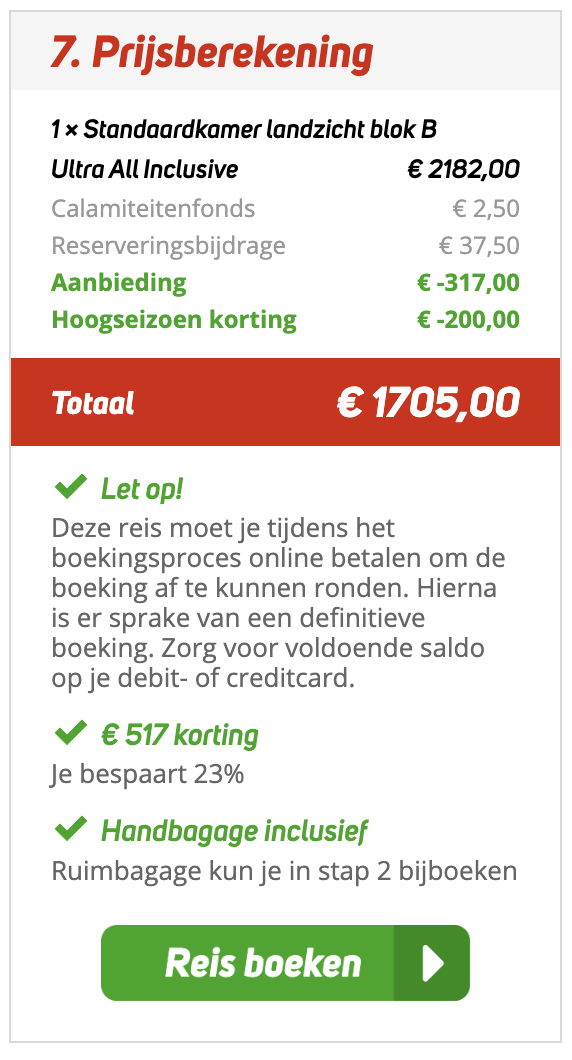This screenshot has height=1060, width=572.
Task: Click the checkmark next to Let op!
Action: click(x=70, y=486)
